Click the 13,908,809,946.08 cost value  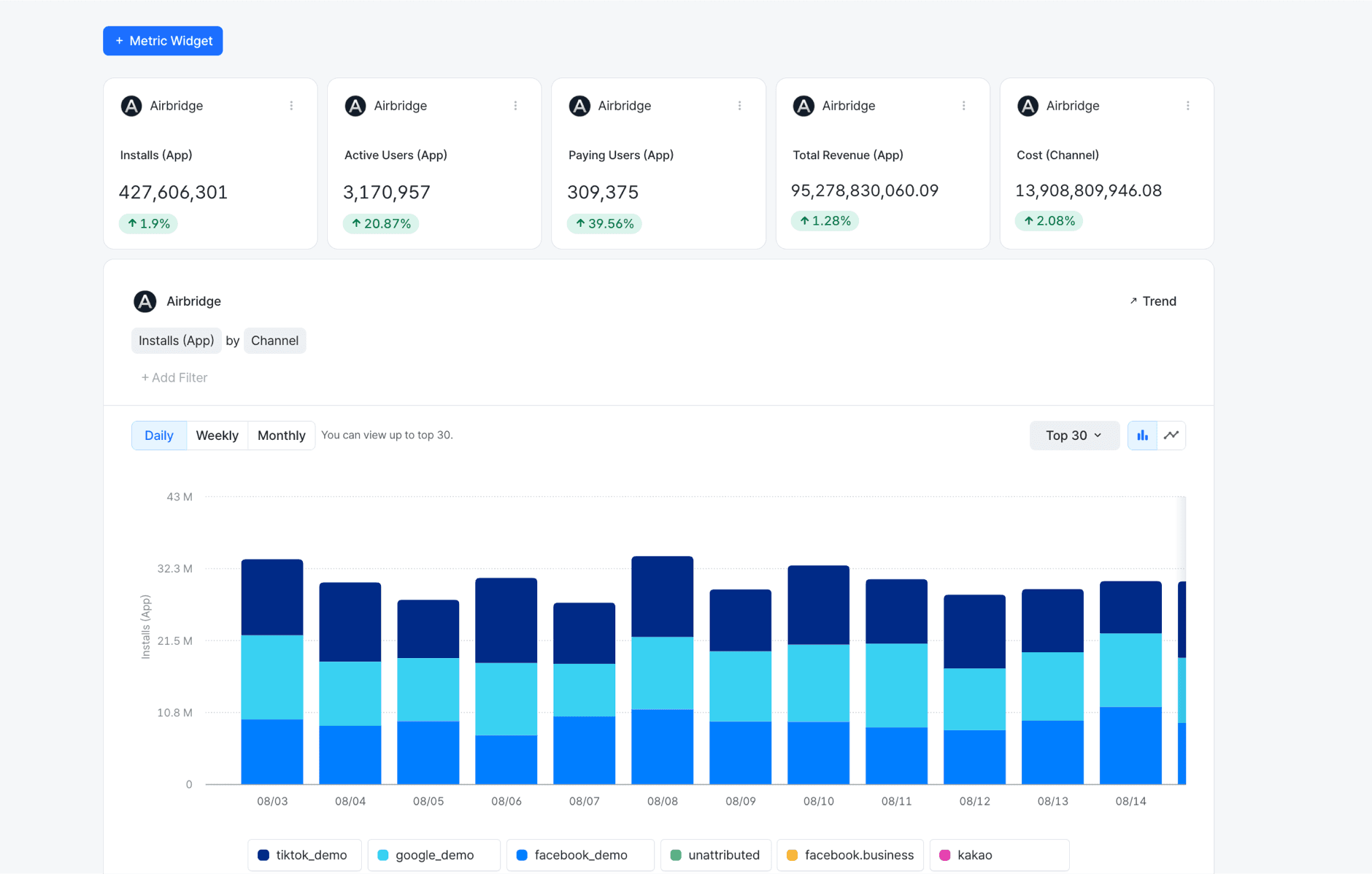[1088, 190]
